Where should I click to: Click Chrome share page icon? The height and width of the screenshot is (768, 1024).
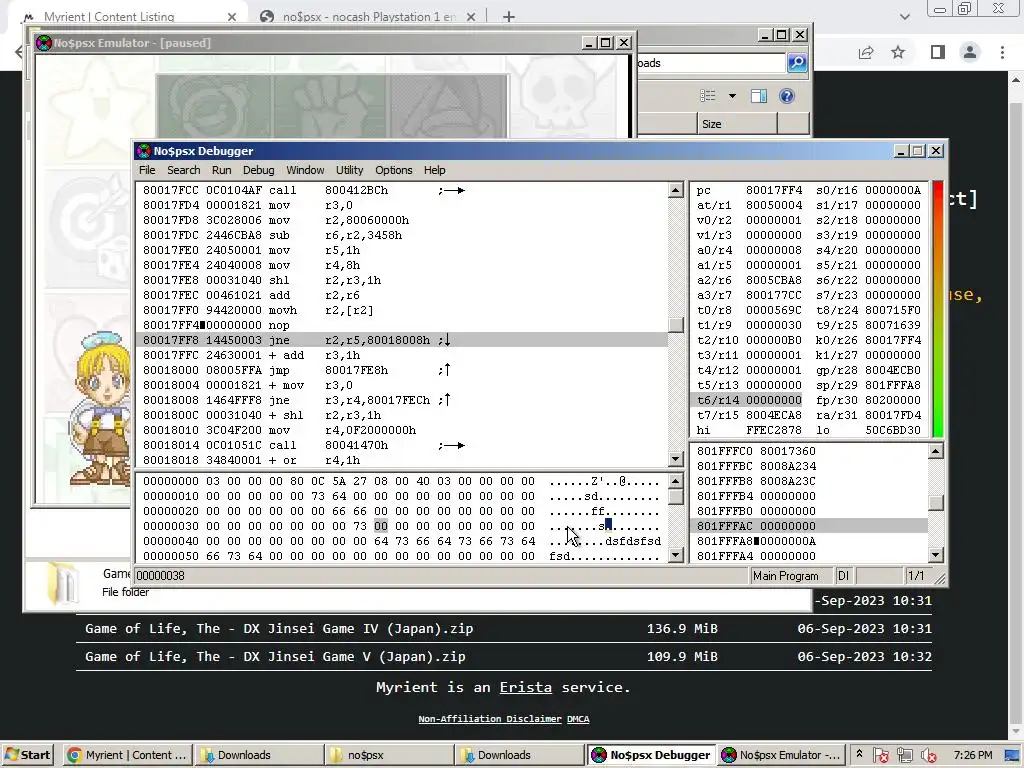click(866, 52)
